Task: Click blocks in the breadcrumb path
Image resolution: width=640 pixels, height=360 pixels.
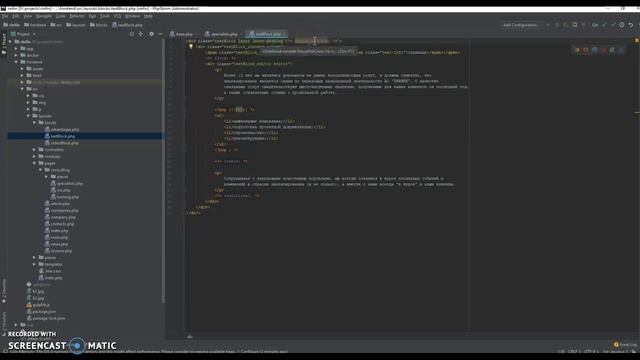Action: pos(99,25)
